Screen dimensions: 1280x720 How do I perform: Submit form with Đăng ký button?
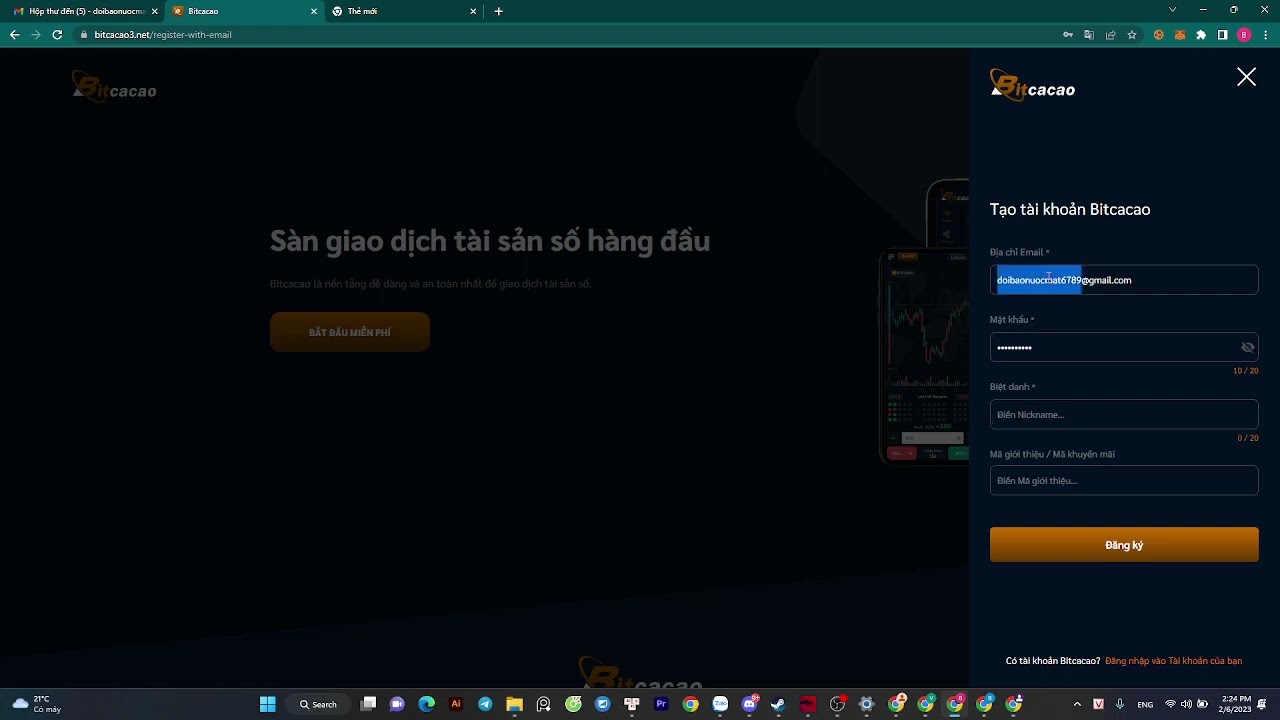click(x=1124, y=545)
